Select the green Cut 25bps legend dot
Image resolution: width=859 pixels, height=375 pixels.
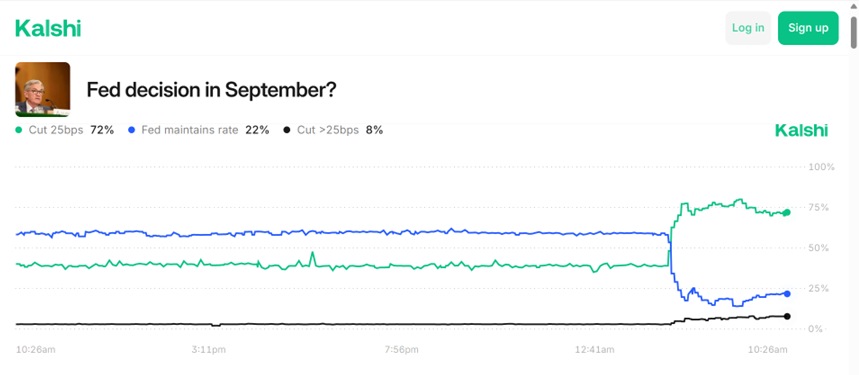(x=19, y=130)
